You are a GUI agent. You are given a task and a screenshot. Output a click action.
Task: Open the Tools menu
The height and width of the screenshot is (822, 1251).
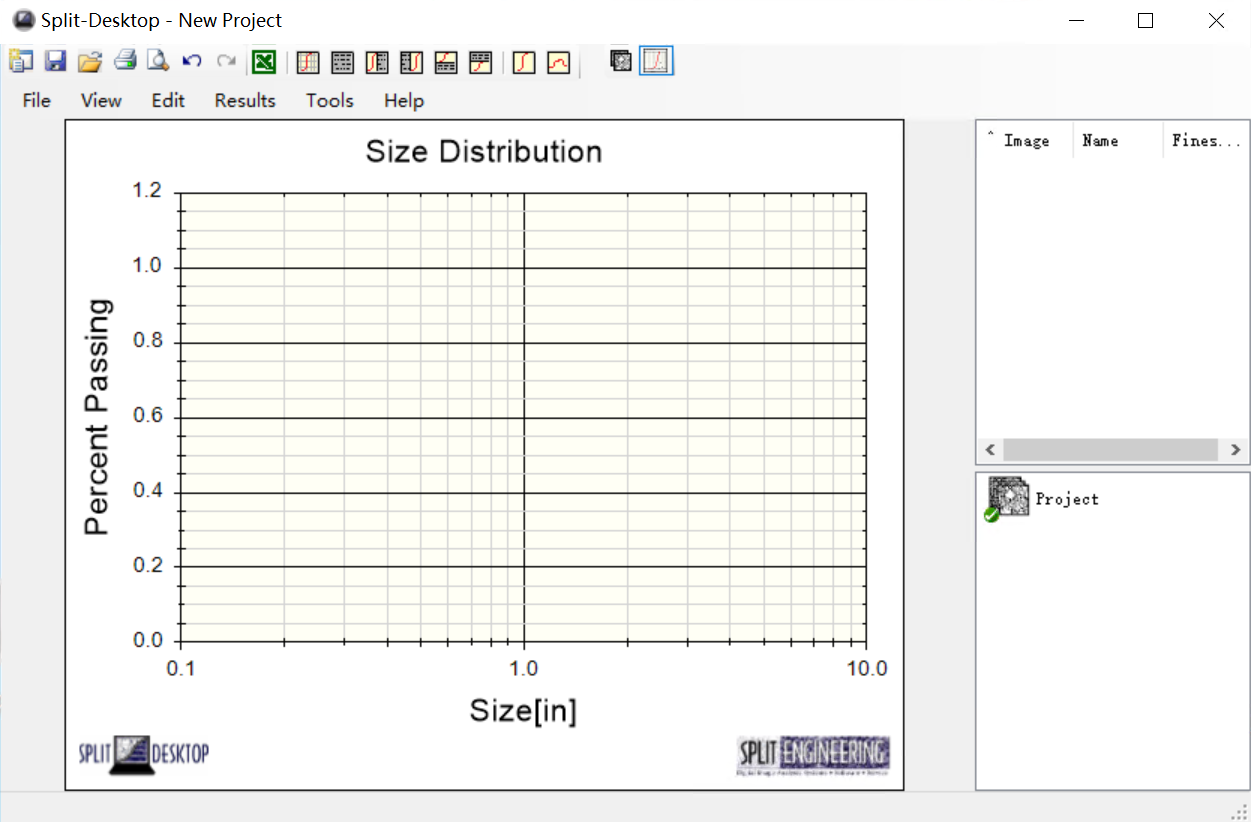pos(330,100)
